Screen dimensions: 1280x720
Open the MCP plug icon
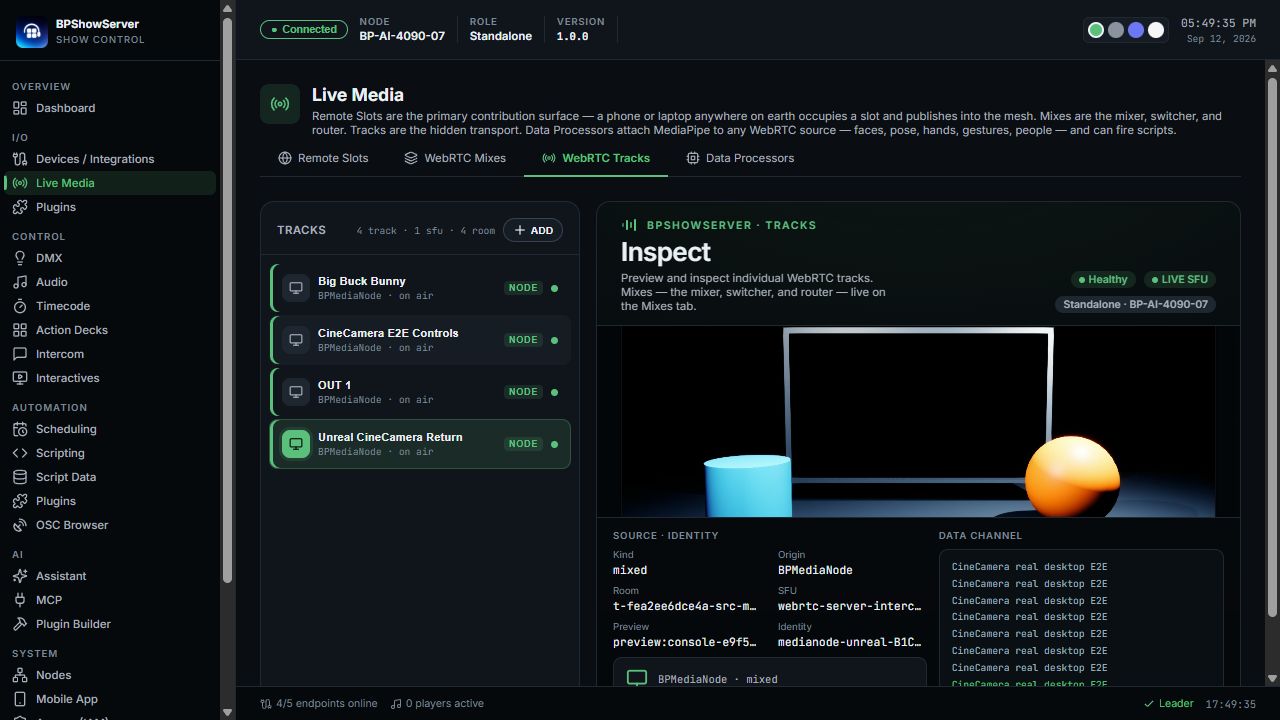coord(20,600)
